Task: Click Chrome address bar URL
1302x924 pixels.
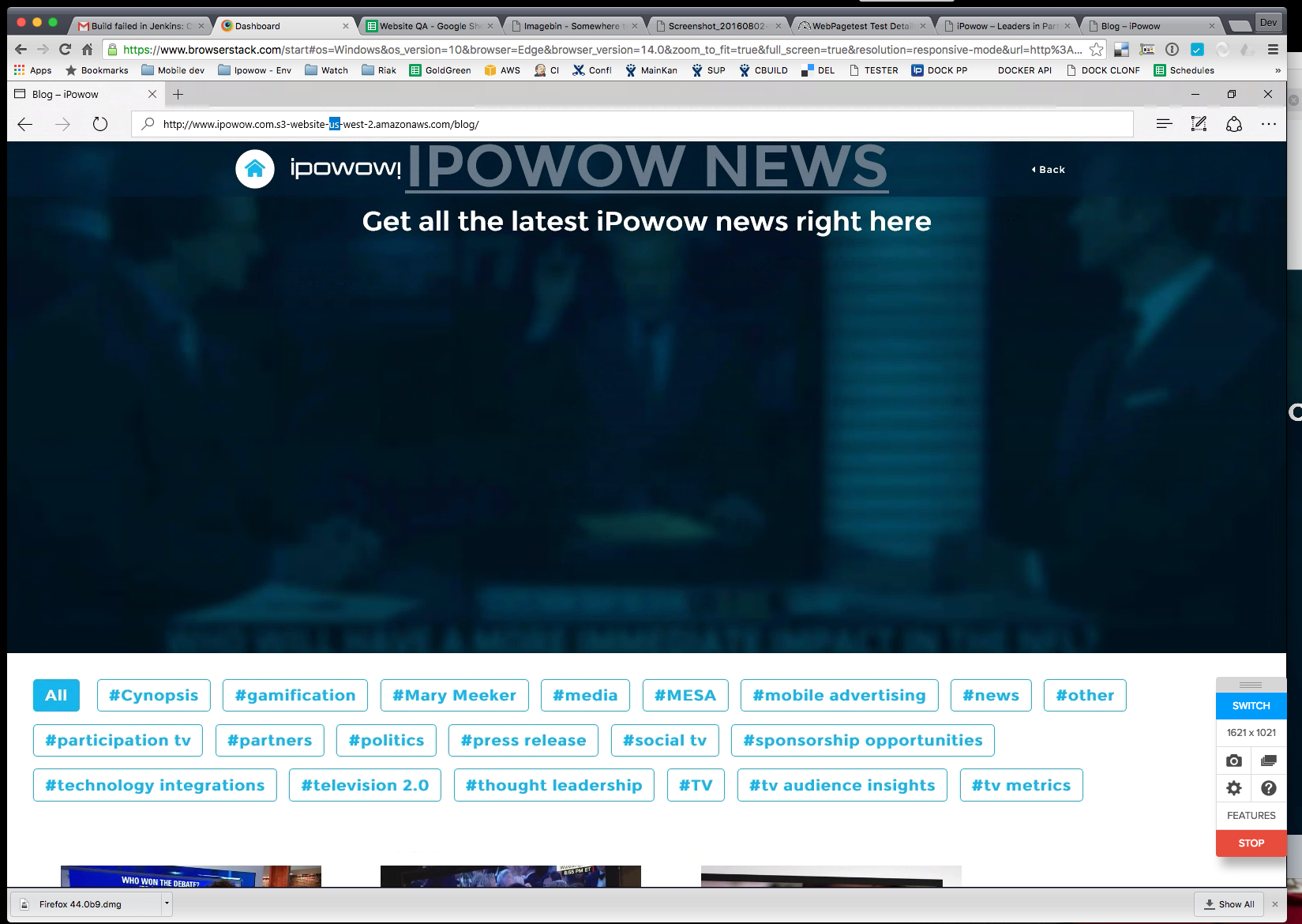Action: [603, 49]
